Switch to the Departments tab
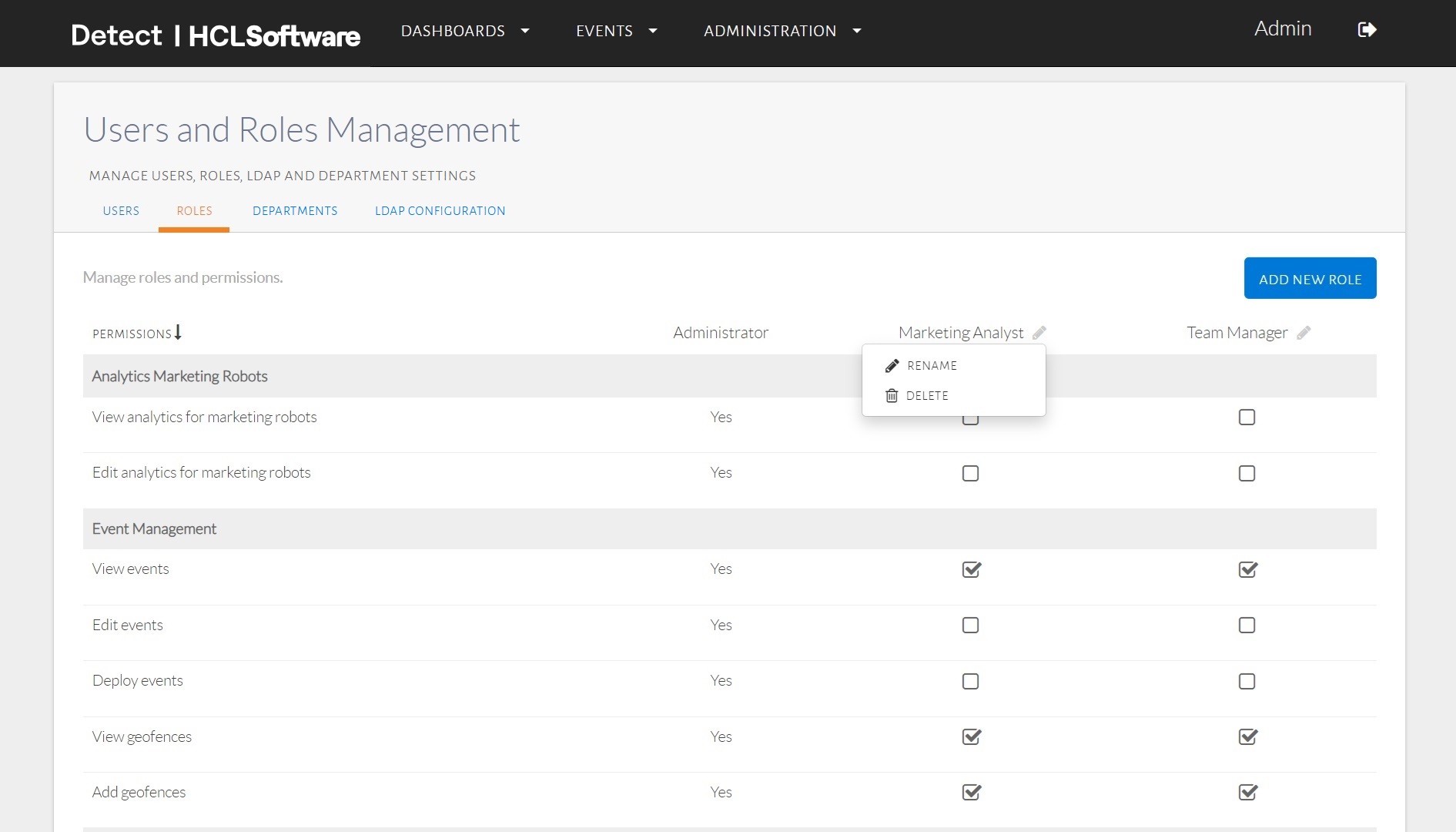The width and height of the screenshot is (1456, 832). (x=295, y=211)
